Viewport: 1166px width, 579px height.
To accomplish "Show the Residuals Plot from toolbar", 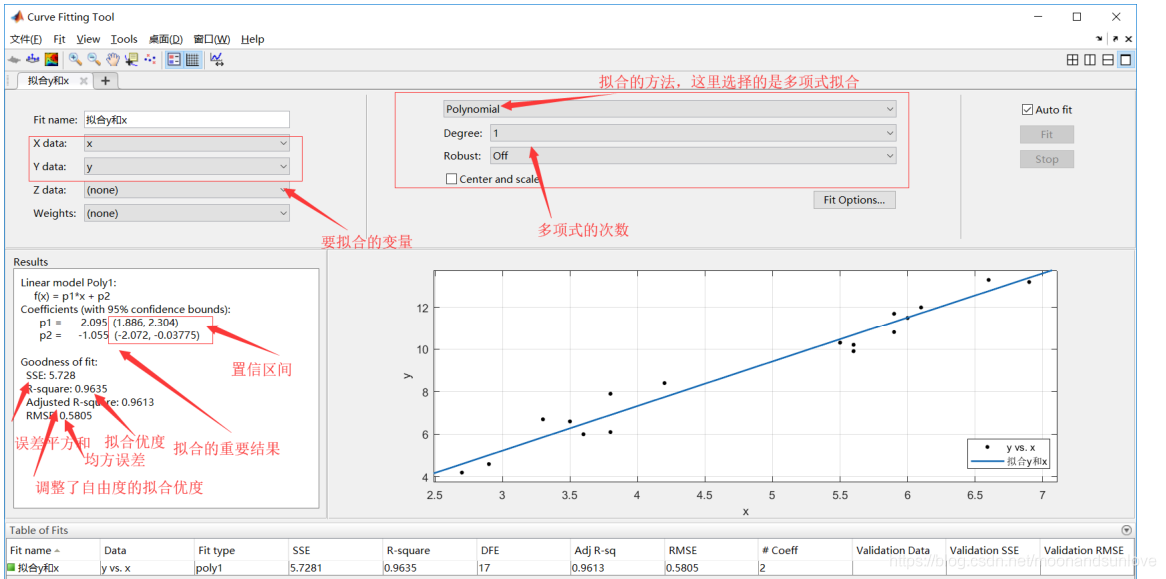I will 32,59.
